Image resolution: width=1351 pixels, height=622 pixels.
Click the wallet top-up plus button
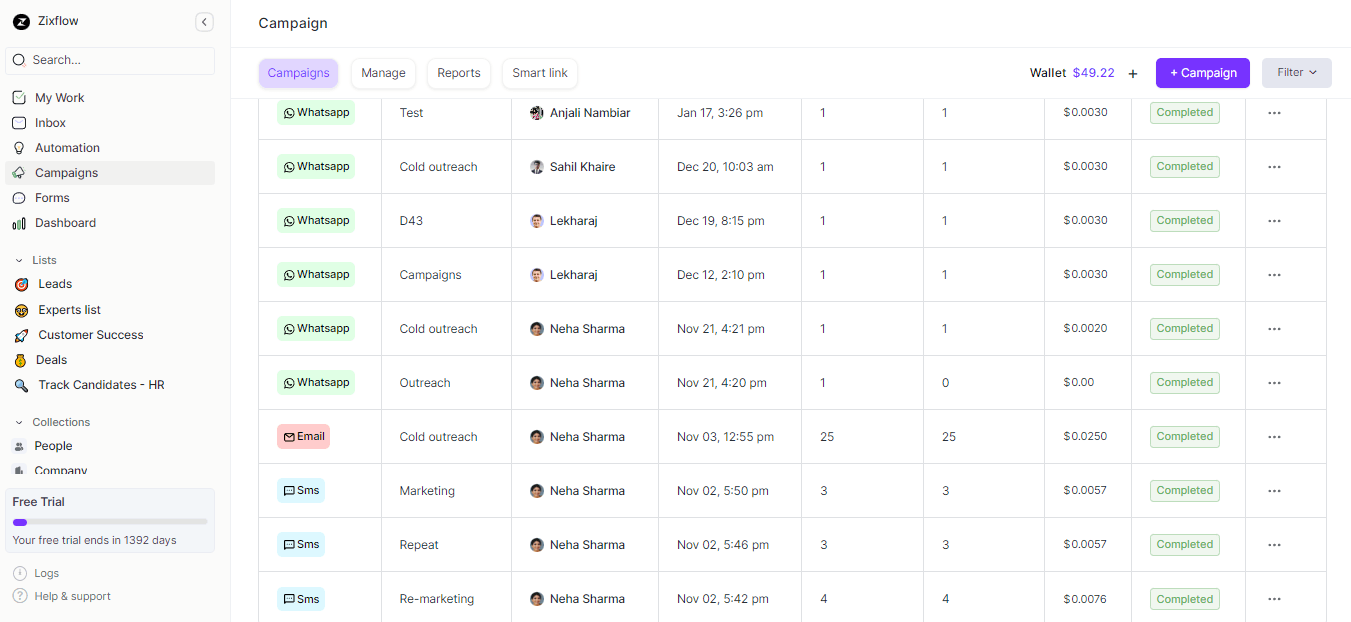[x=1132, y=72]
